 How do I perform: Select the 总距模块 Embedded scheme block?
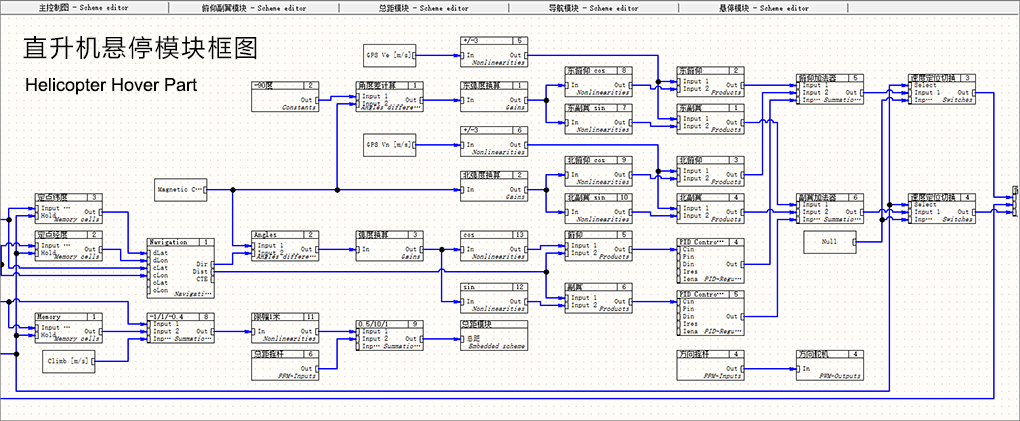pyautogui.click(x=493, y=335)
